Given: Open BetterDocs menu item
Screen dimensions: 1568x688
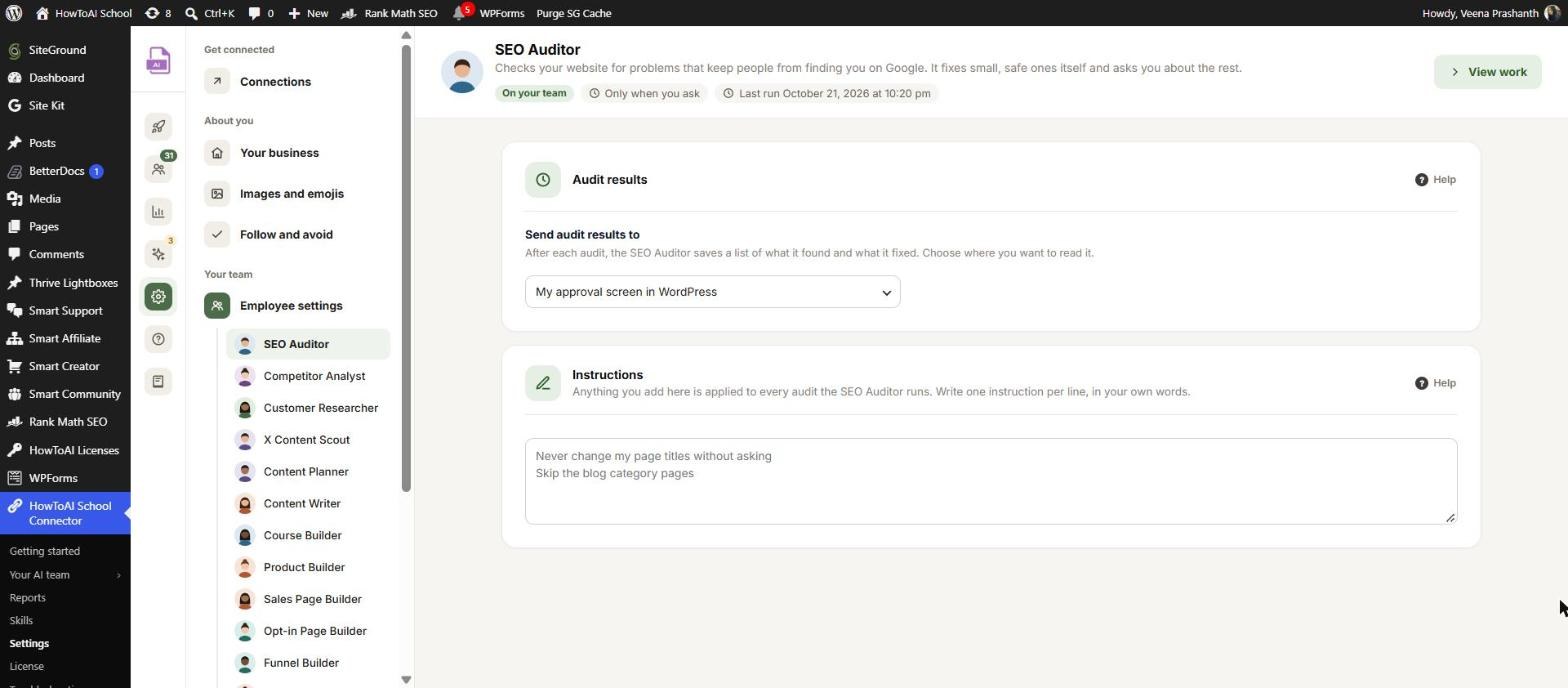Looking at the screenshot, I should (x=65, y=171).
